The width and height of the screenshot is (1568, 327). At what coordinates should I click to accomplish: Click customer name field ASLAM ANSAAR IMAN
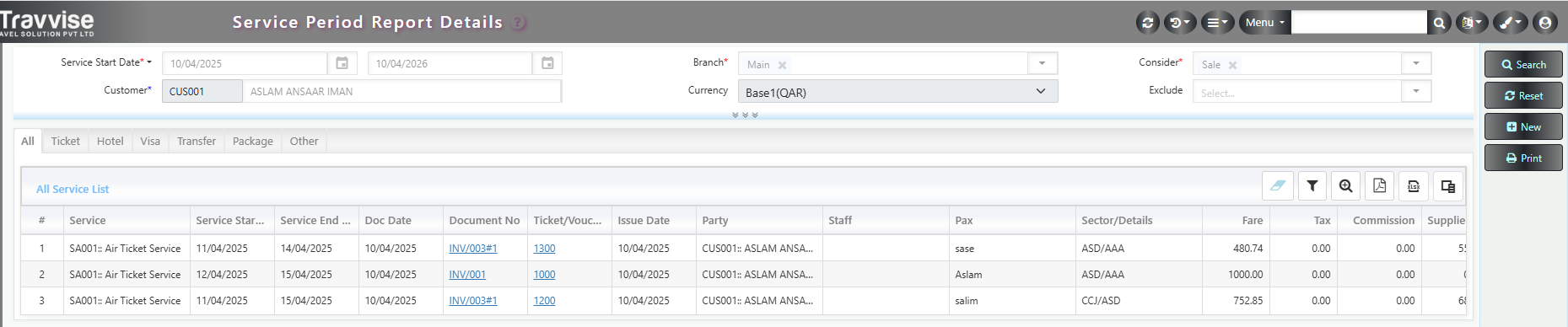(401, 91)
